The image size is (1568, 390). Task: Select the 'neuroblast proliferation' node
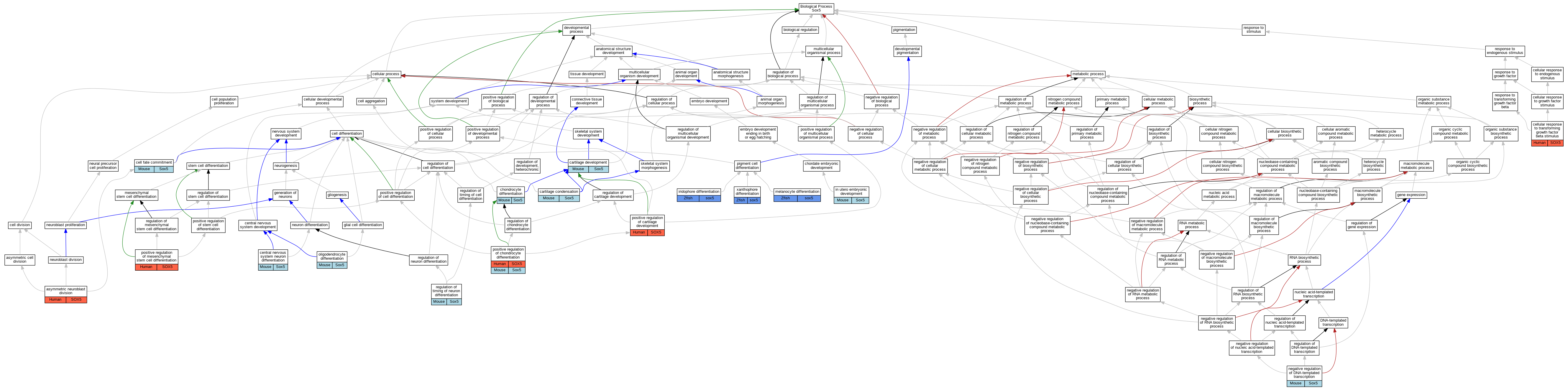[x=66, y=225]
